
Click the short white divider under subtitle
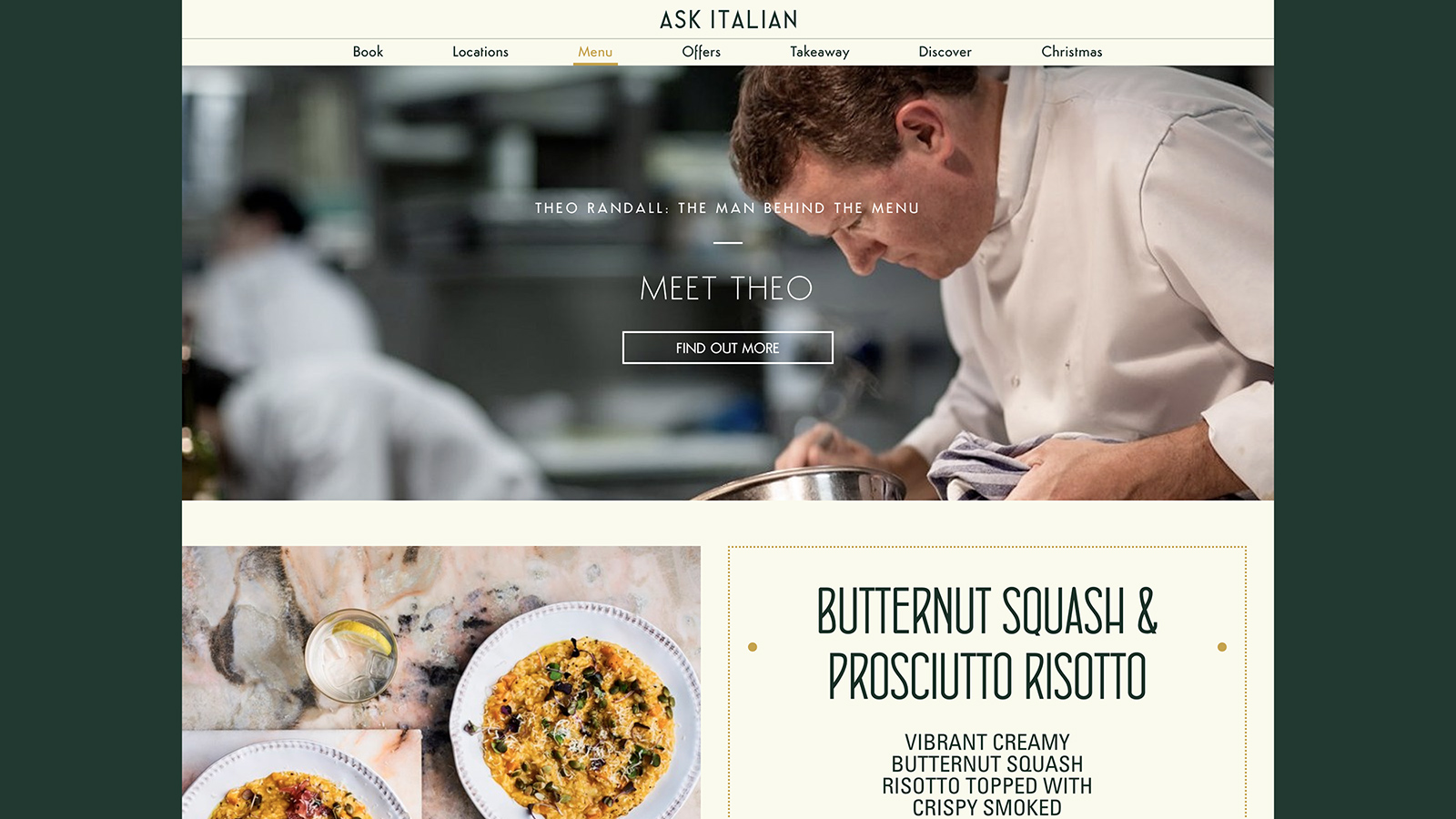(x=728, y=243)
